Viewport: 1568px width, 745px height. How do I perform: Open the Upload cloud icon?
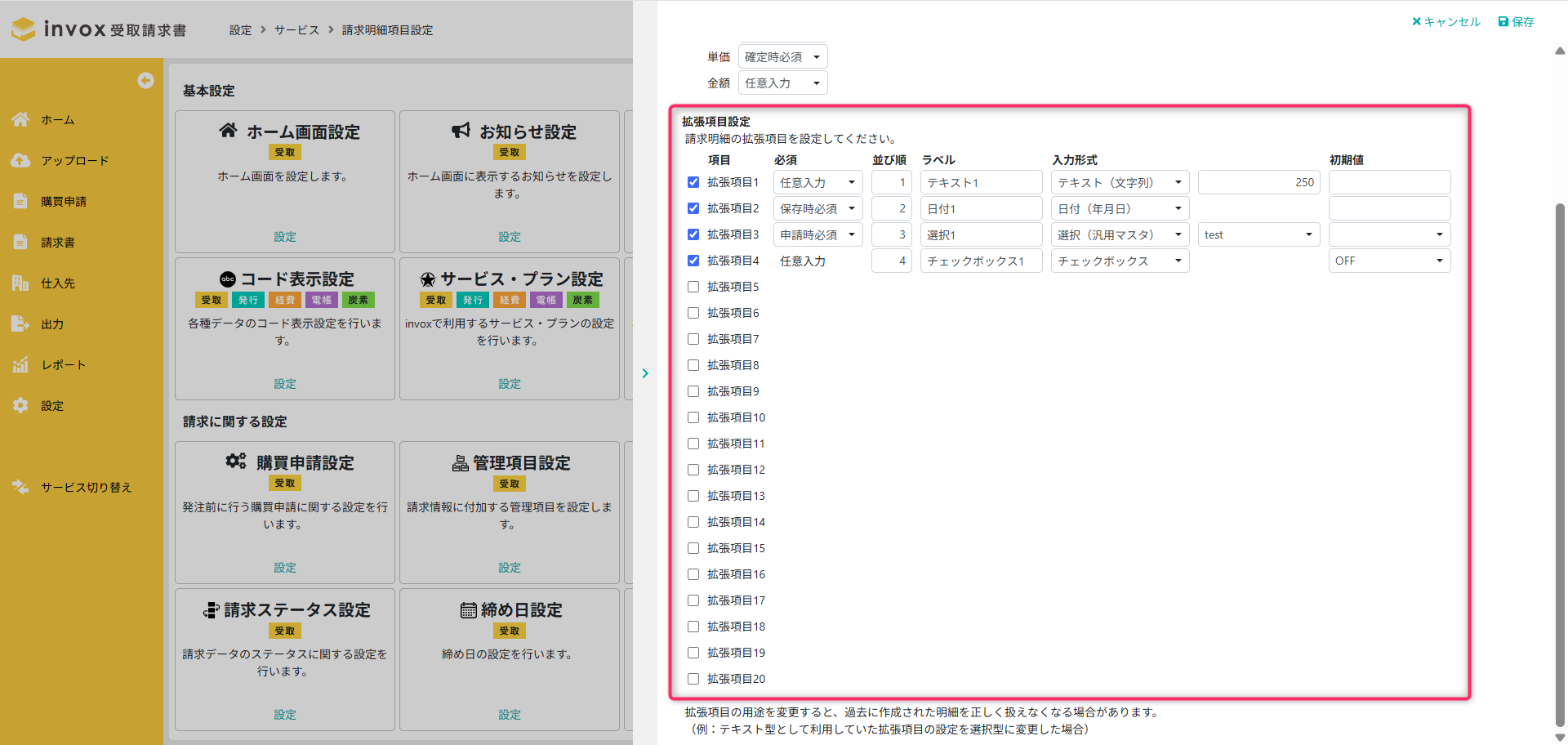20,160
